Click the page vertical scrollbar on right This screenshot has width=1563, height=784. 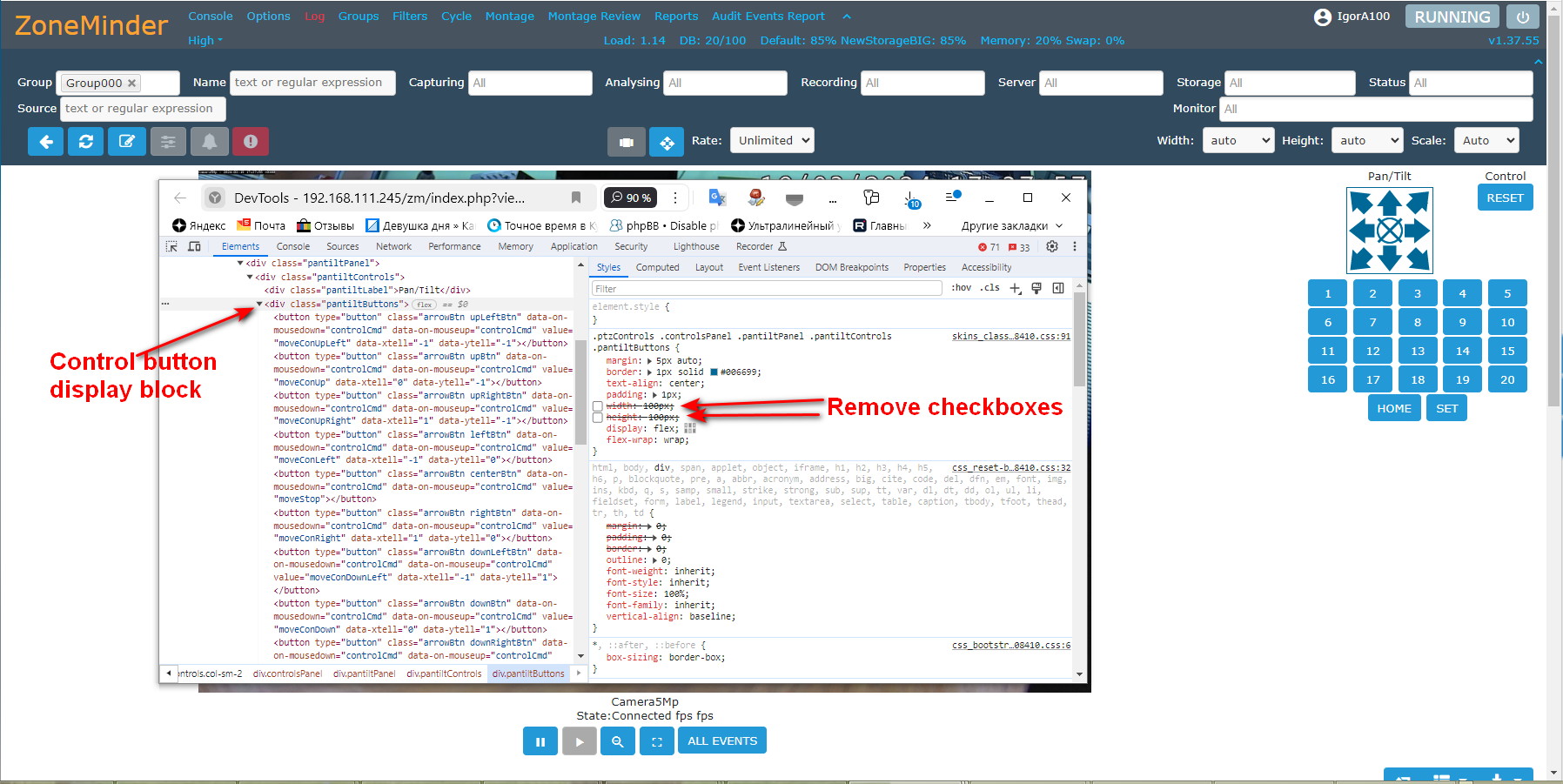(1554, 209)
